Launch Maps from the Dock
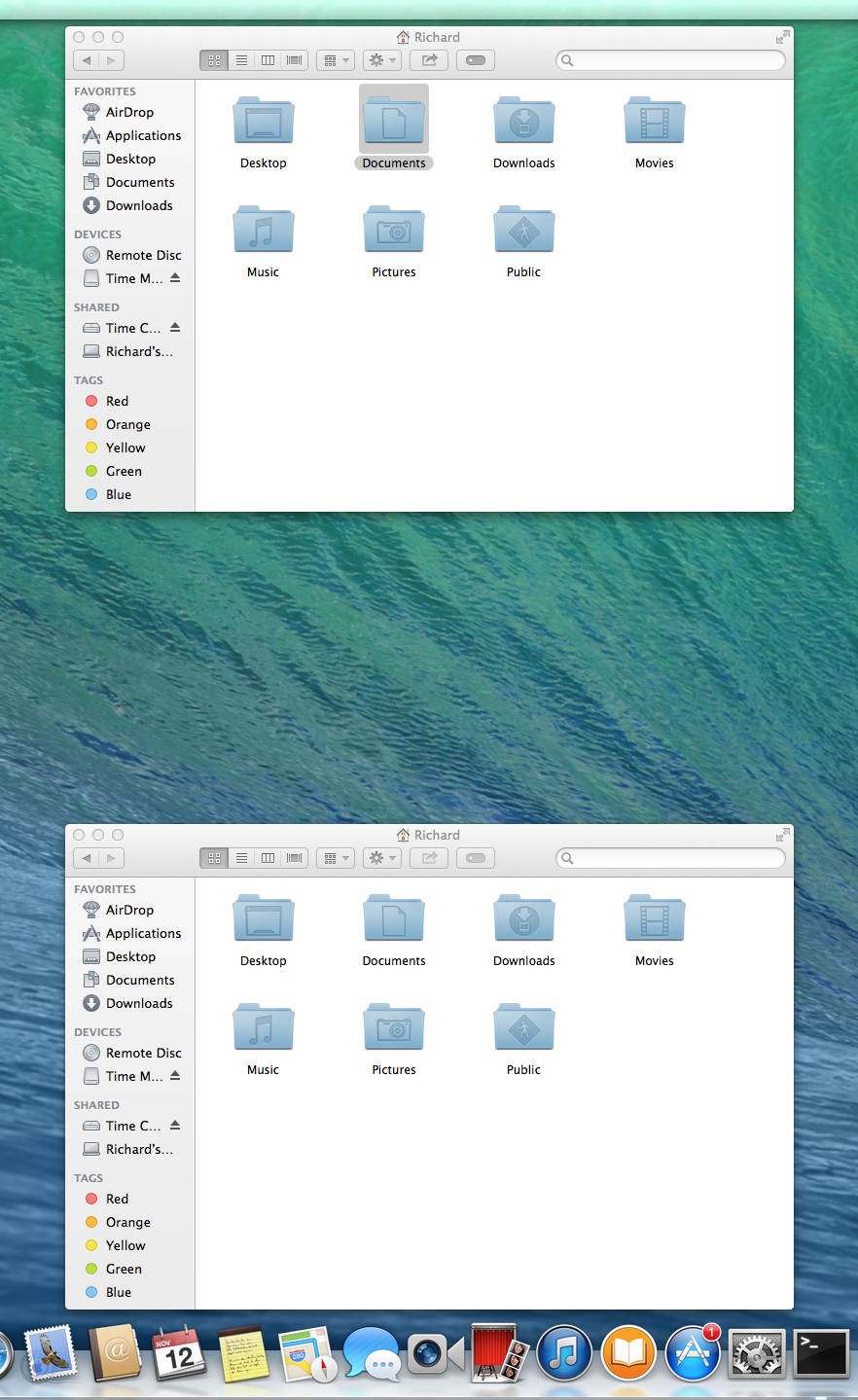Screen dimensions: 858x1400 (307, 1354)
